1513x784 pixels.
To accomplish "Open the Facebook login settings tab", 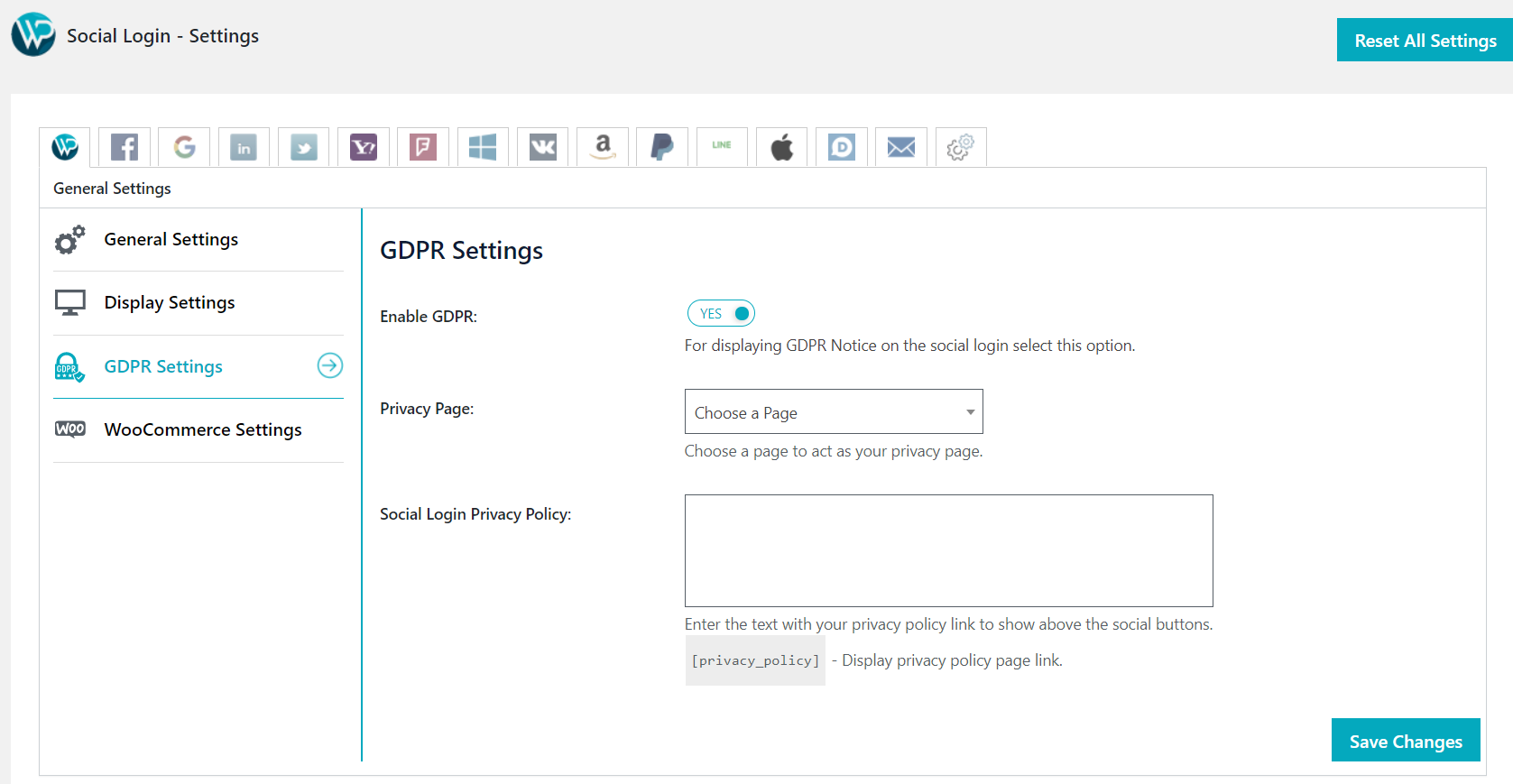I will pos(125,147).
